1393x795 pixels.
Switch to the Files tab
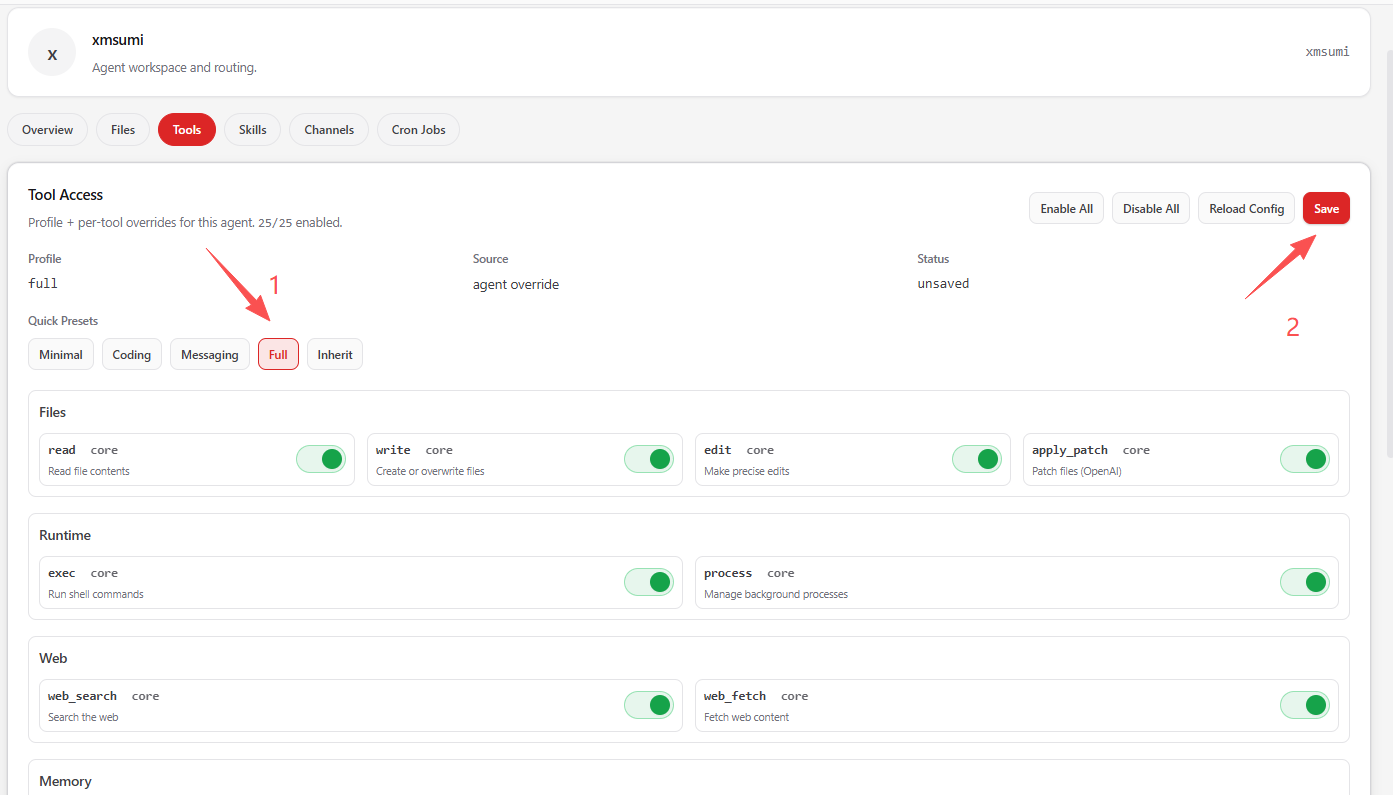point(123,130)
